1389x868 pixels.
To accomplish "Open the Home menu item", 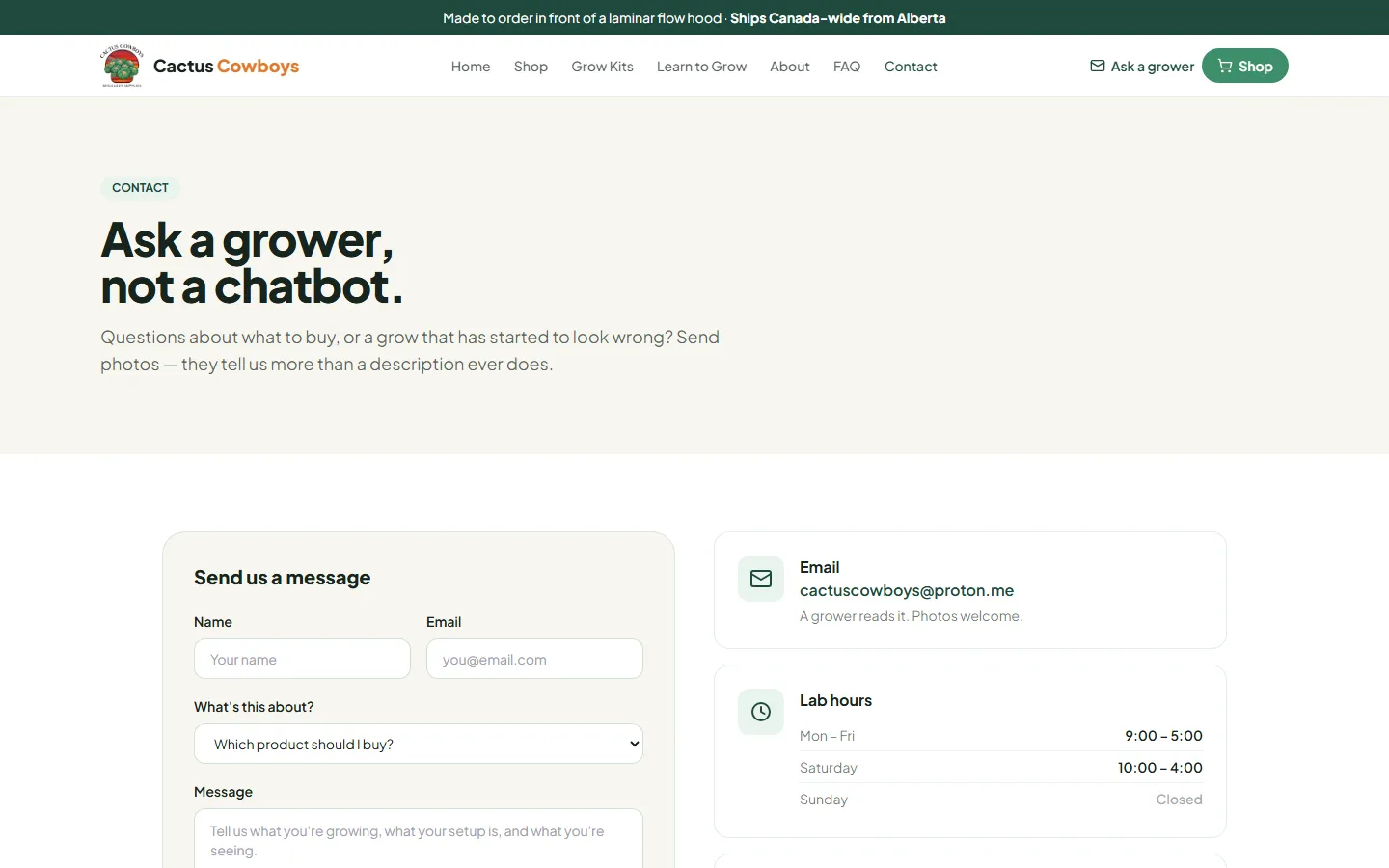I will (471, 67).
